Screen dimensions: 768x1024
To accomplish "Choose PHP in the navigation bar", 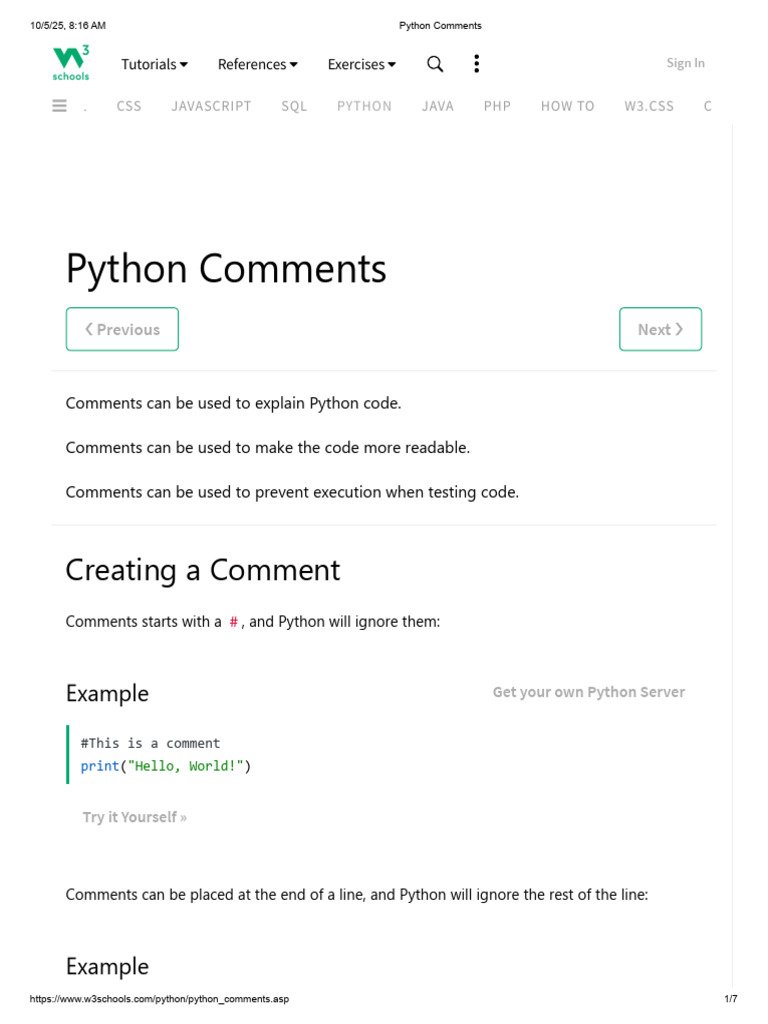I will [x=497, y=106].
